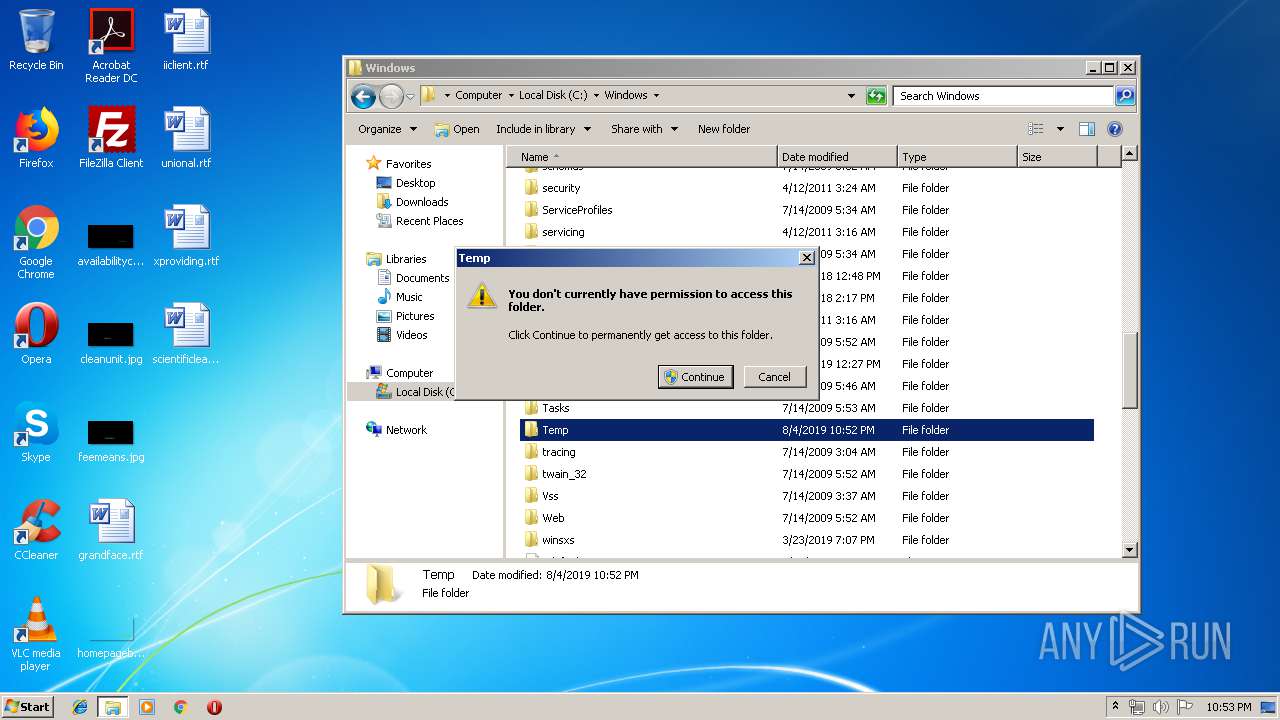This screenshot has width=1280, height=720.
Task: Select the twain_32 folder
Action: 806,474
